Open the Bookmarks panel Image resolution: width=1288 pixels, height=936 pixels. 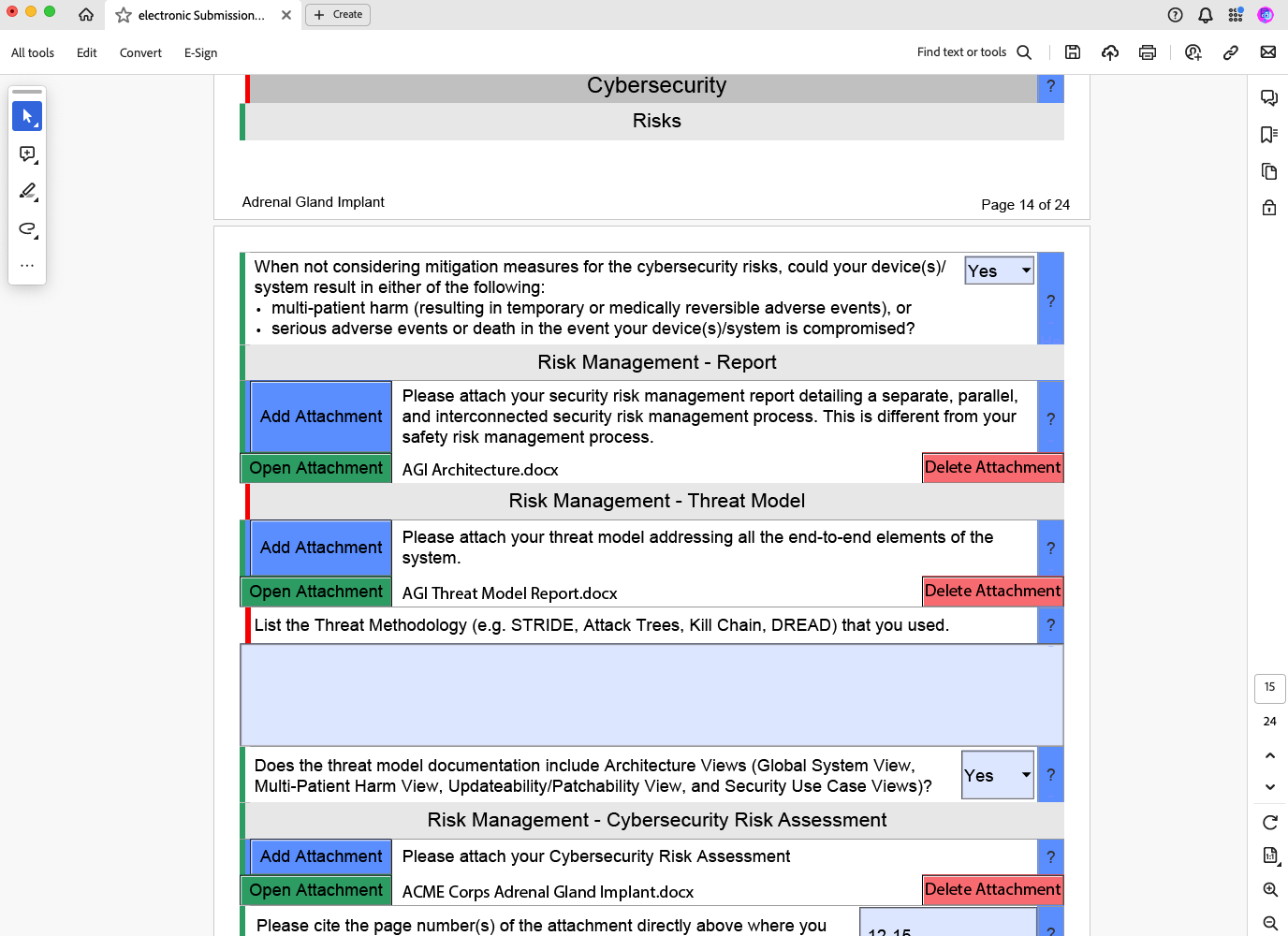(x=1268, y=134)
